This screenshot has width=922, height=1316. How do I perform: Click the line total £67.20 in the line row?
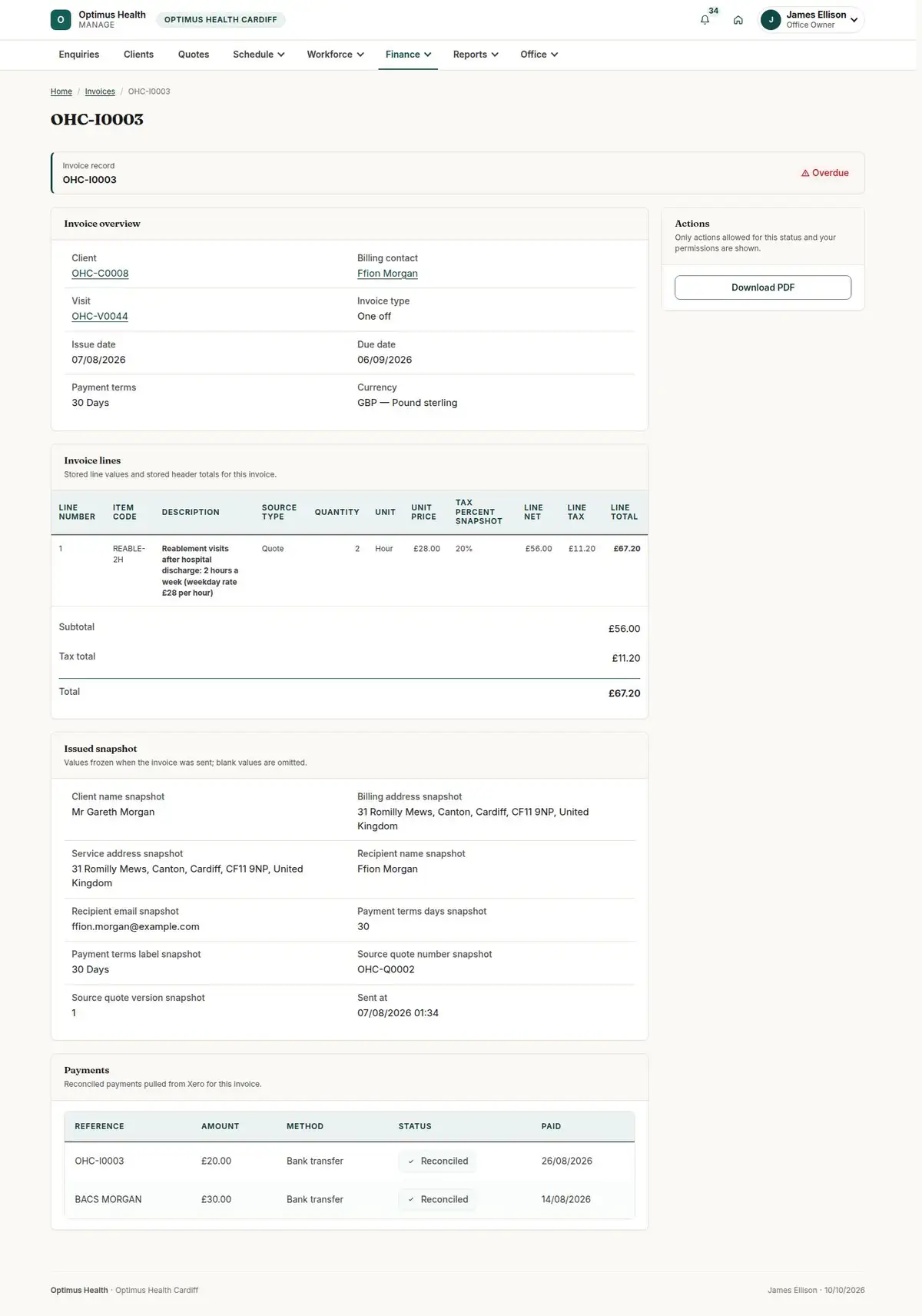(627, 549)
